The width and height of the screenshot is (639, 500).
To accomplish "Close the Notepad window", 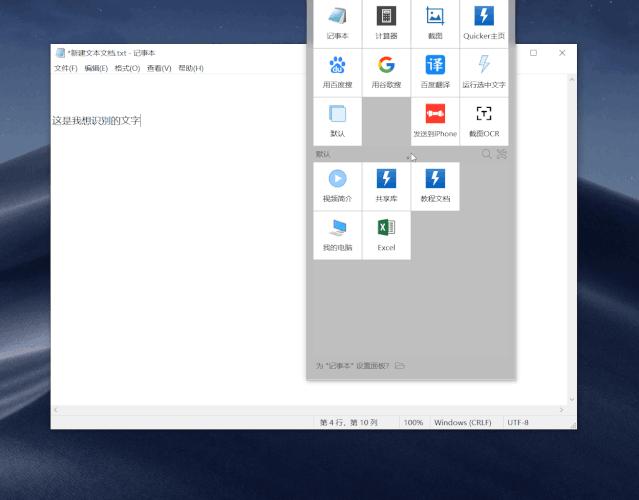I will 562,53.
